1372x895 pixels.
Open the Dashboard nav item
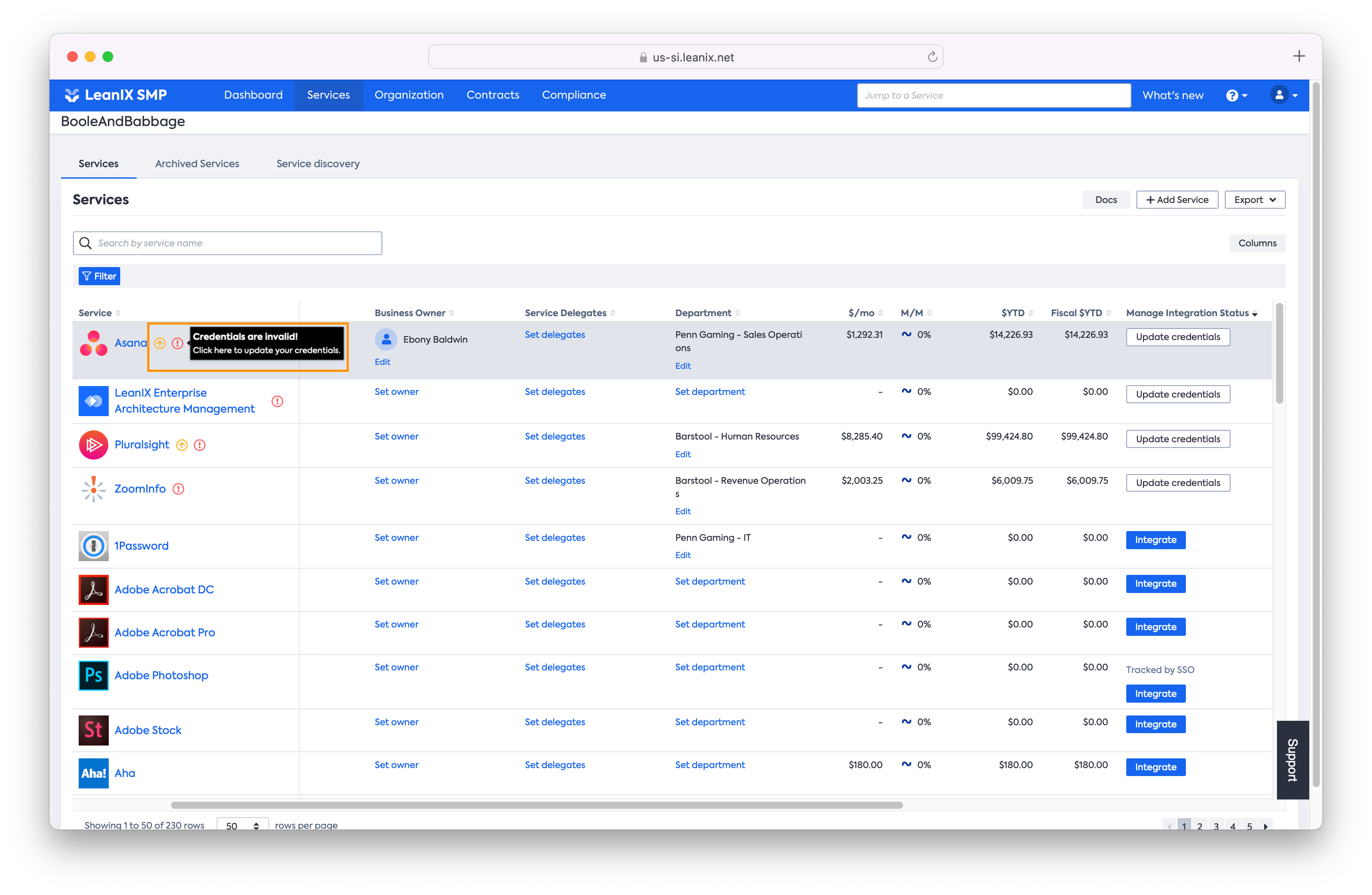[253, 95]
